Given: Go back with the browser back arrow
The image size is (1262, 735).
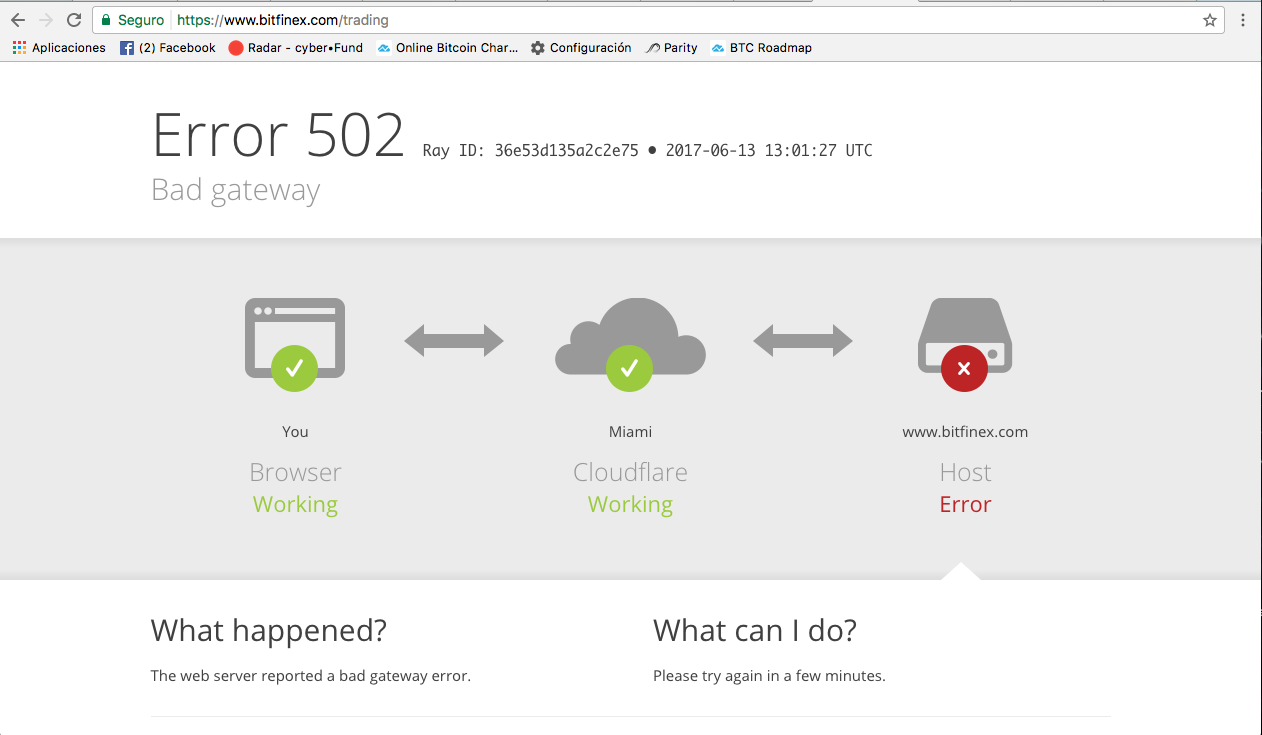Looking at the screenshot, I should pyautogui.click(x=18, y=20).
